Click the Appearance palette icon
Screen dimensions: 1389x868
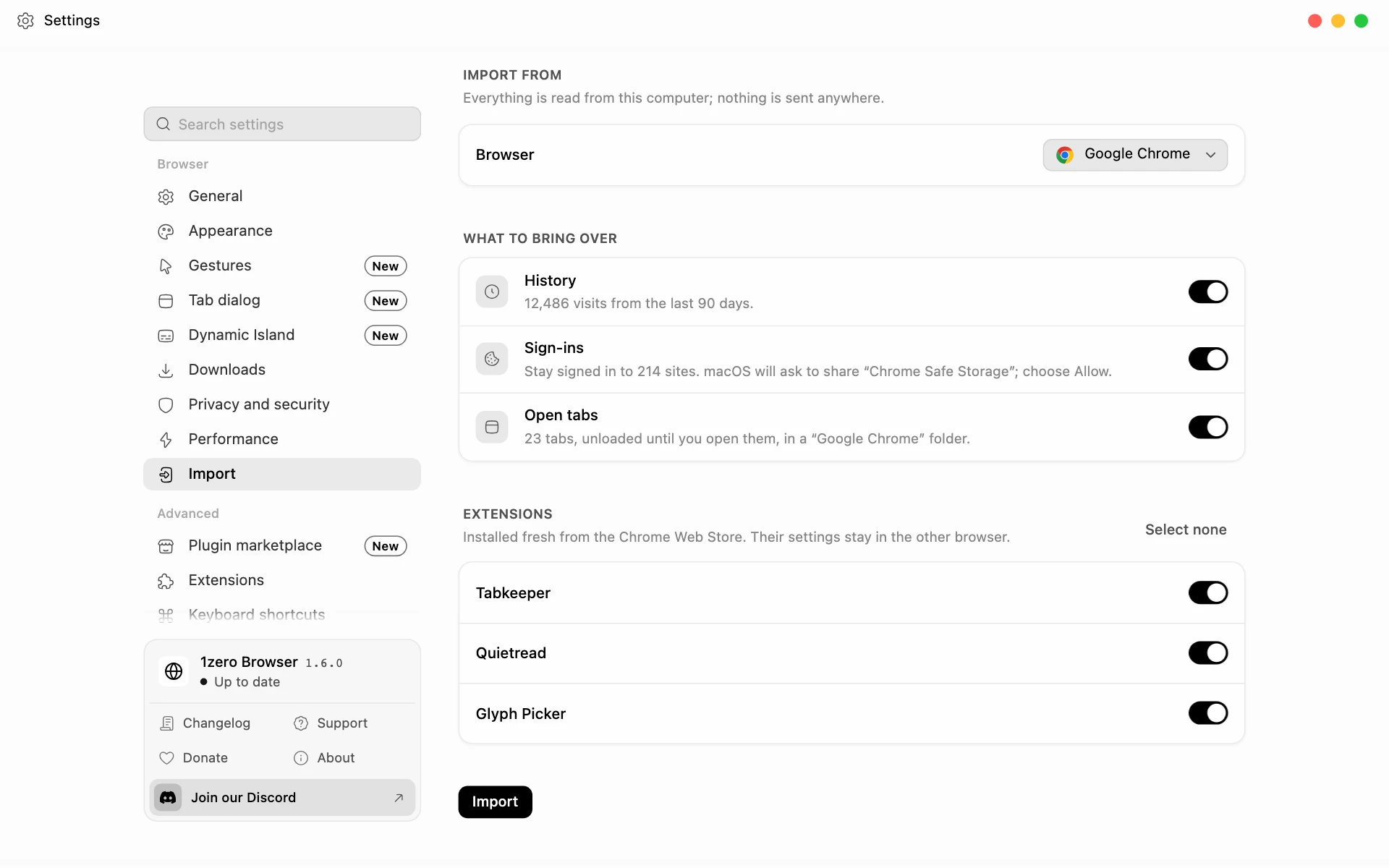(166, 231)
